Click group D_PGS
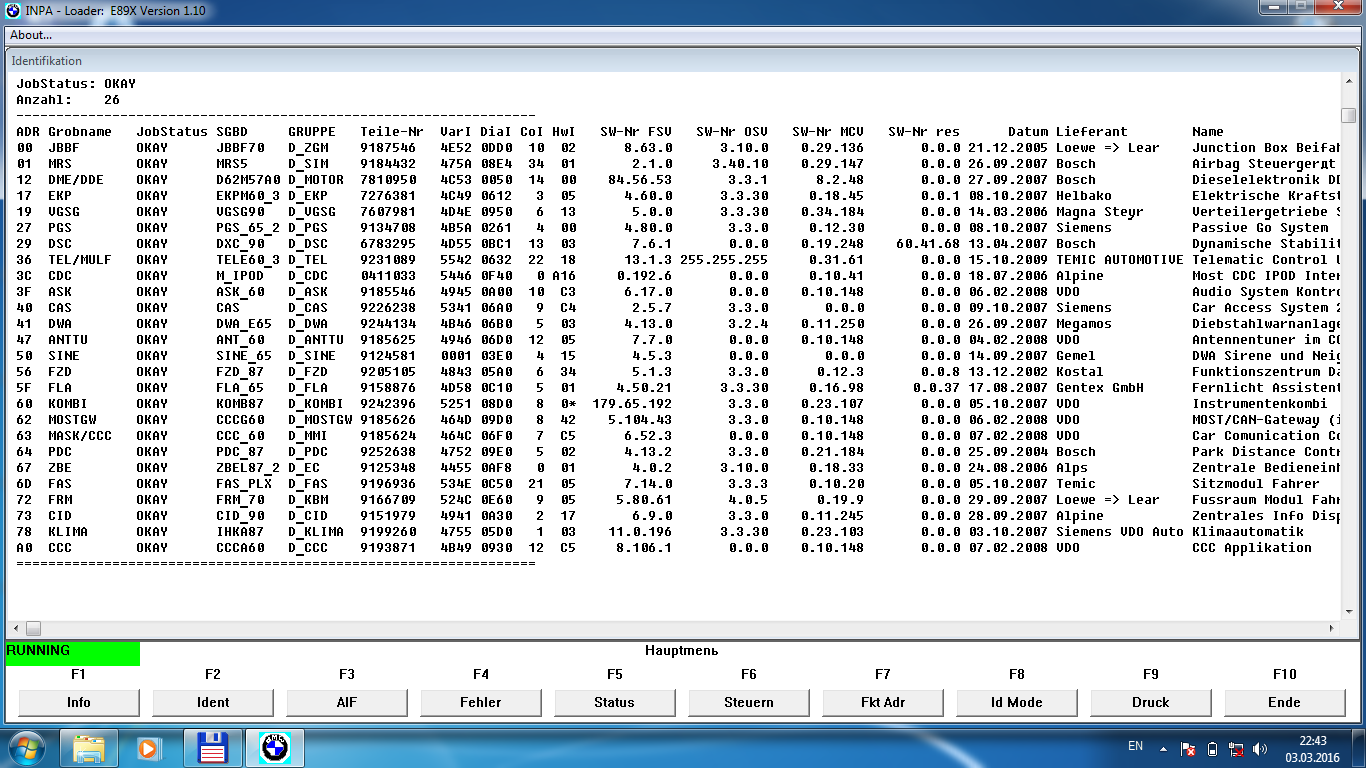This screenshot has height=768, width=1366. 308,228
